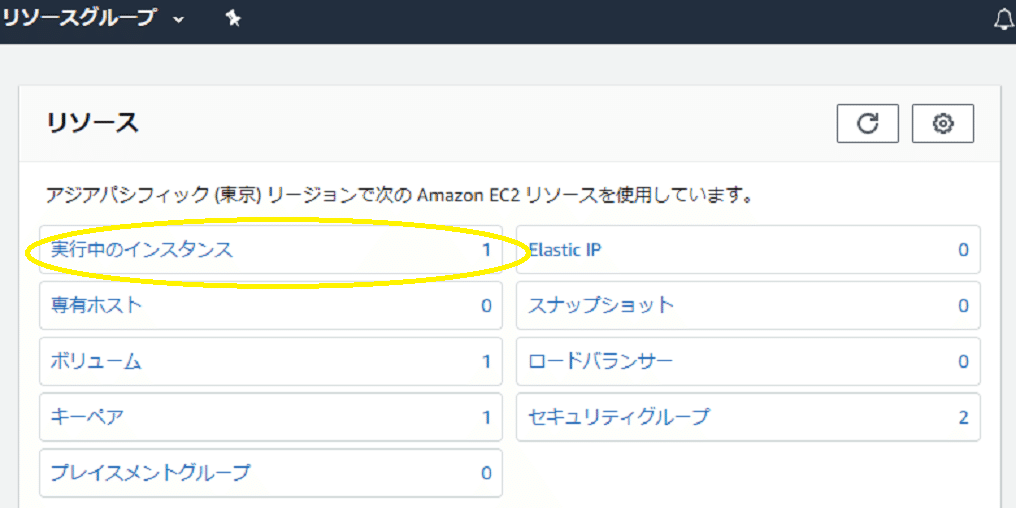
Task: Go to the Elastic IP link
Action: [564, 250]
